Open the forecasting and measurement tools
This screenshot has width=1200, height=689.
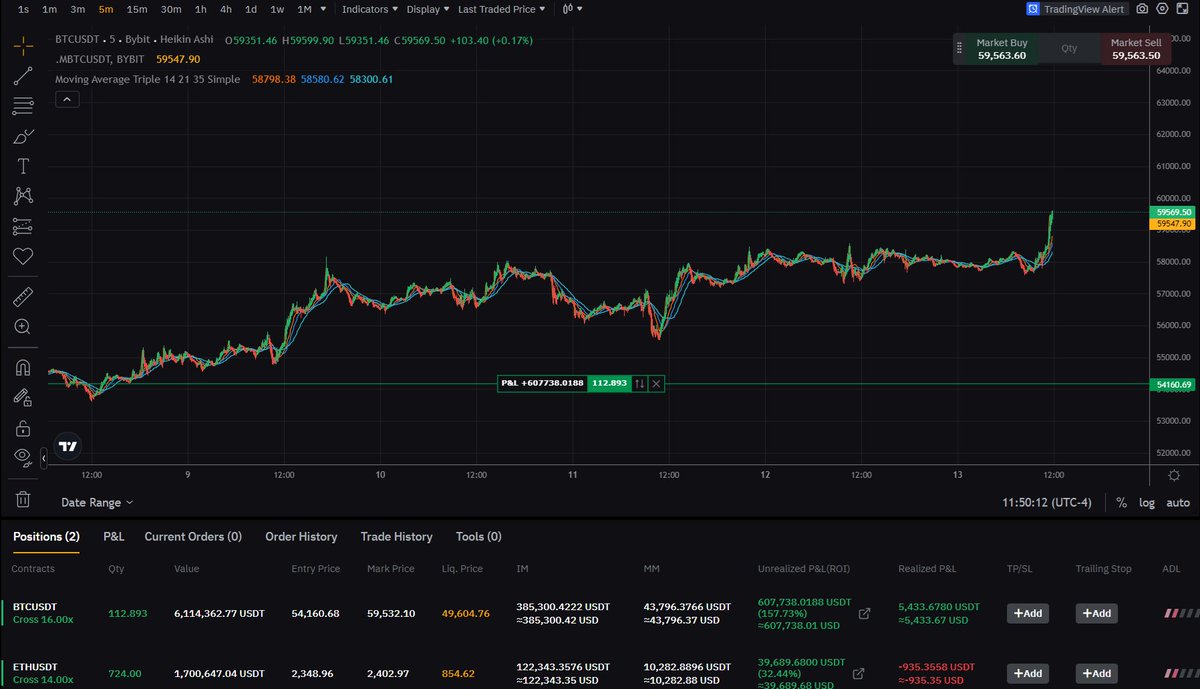(x=23, y=226)
